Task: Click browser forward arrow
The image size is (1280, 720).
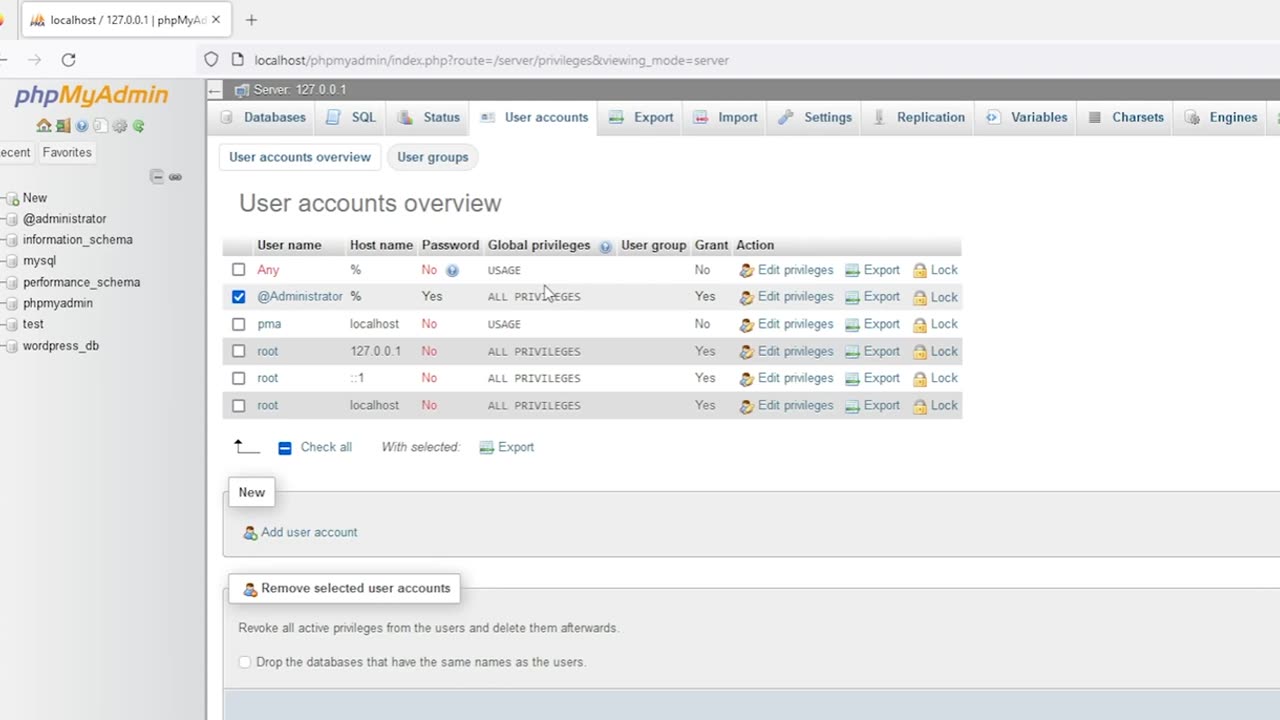Action: tap(34, 60)
